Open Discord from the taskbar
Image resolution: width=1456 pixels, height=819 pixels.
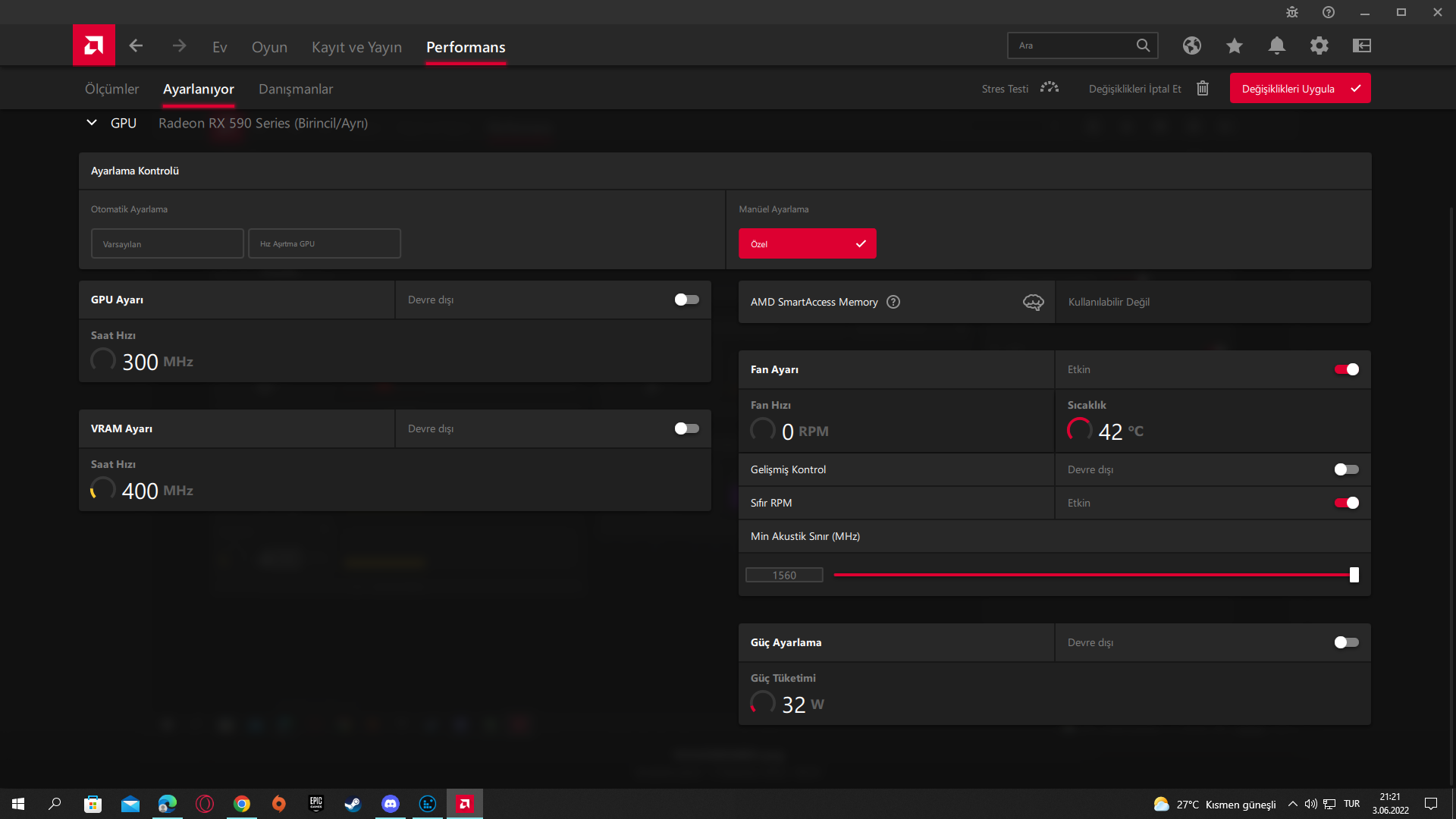(391, 804)
